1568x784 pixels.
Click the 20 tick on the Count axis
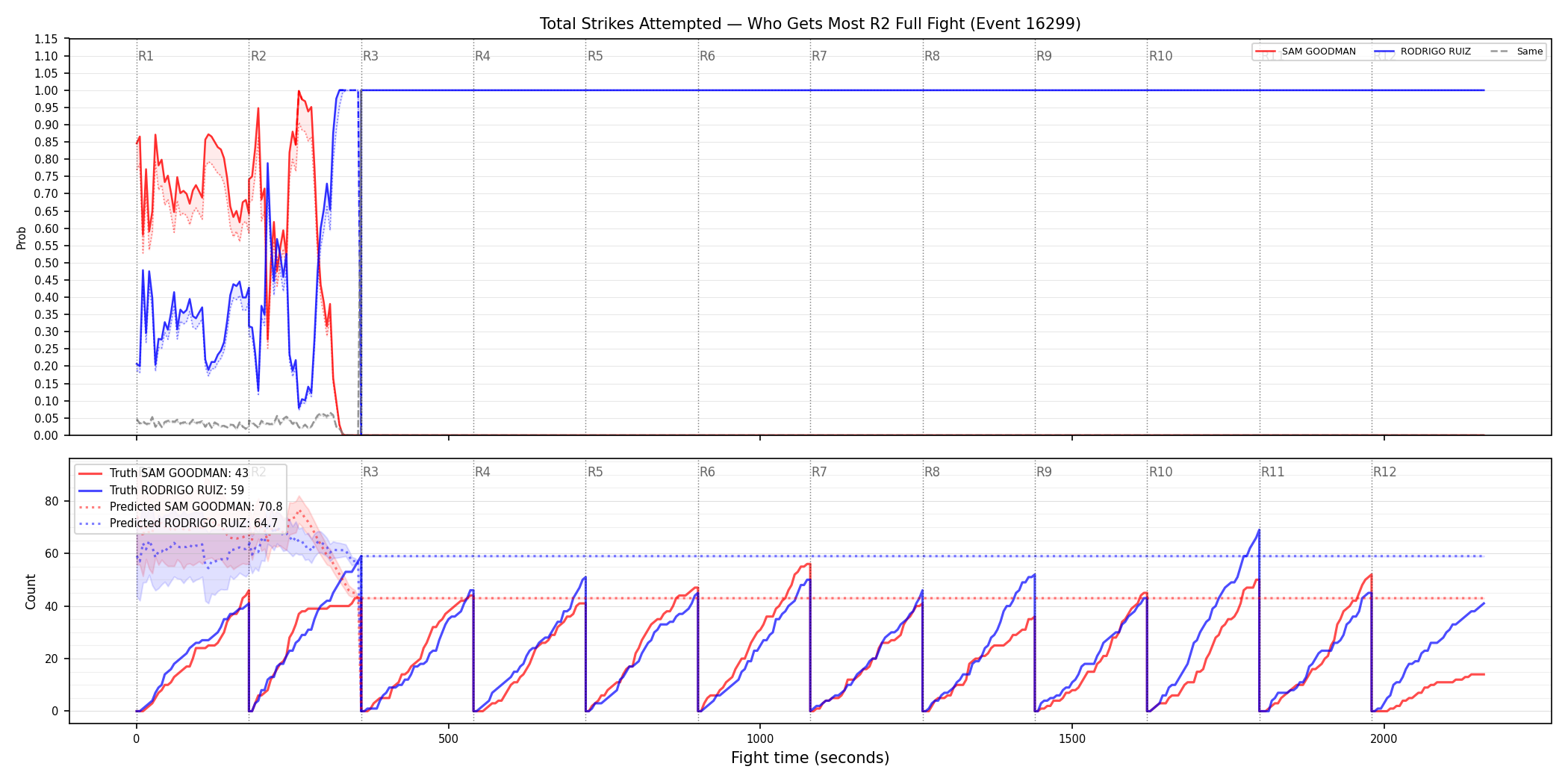(x=52, y=659)
